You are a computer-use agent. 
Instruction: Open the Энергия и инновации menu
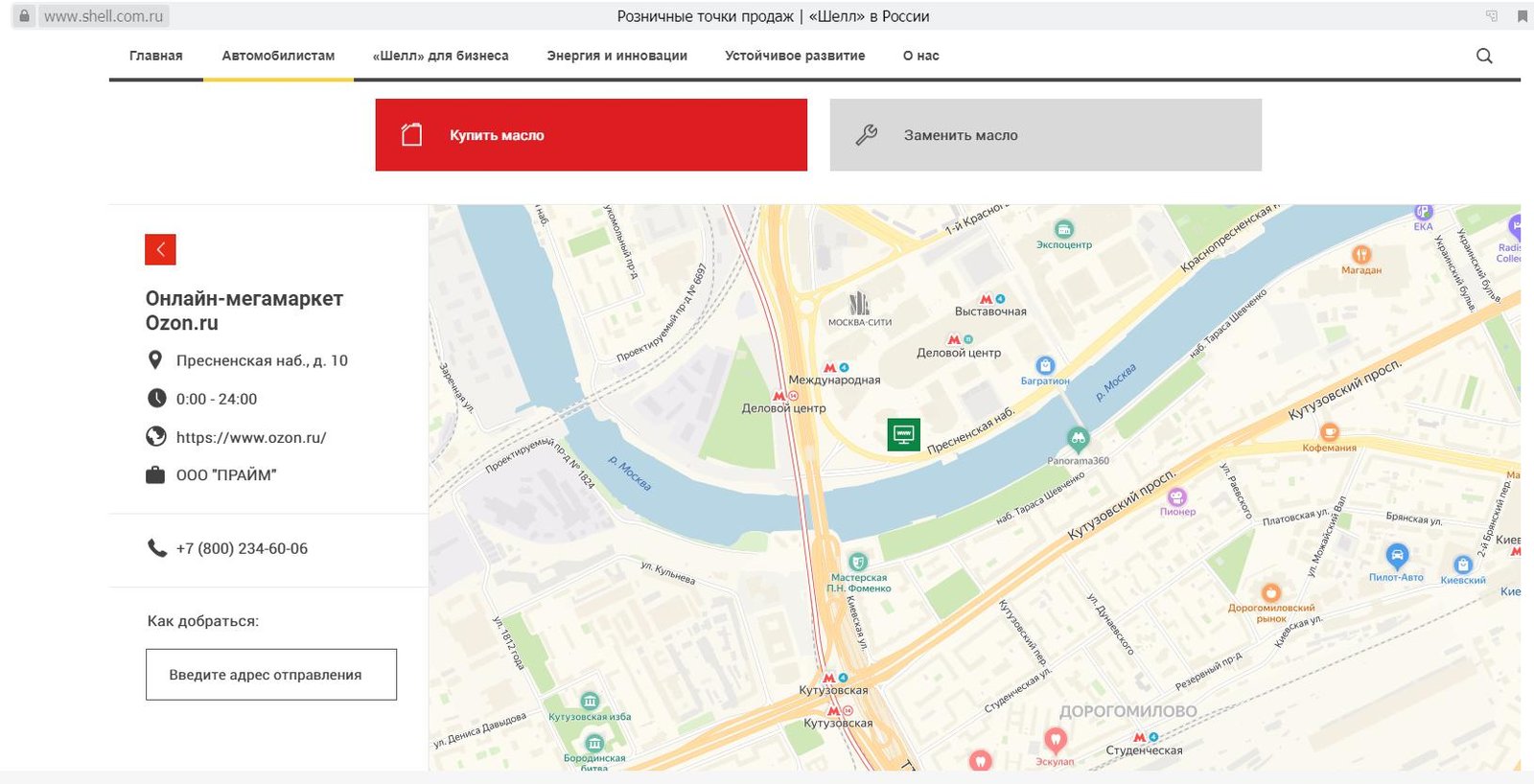[616, 56]
